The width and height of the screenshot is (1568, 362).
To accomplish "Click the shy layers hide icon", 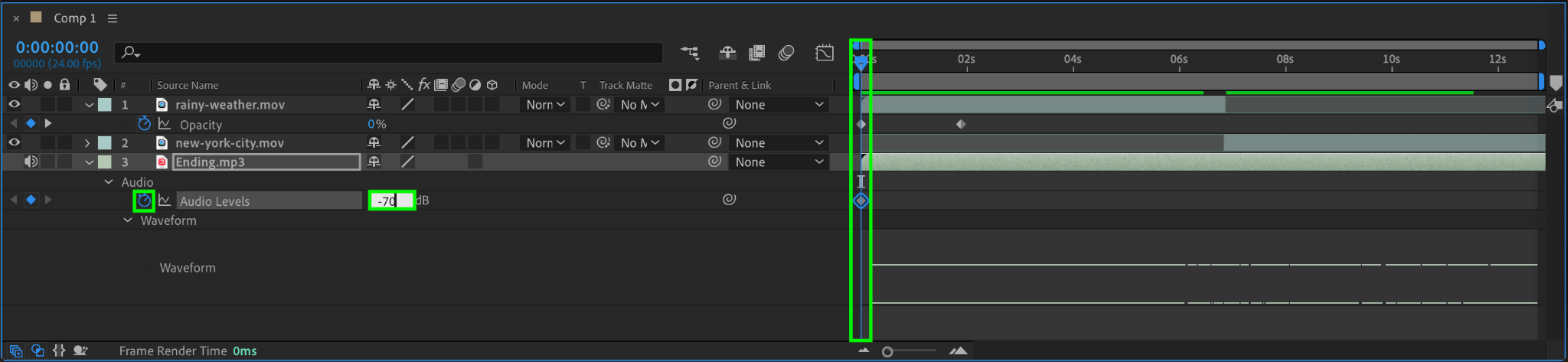I will point(727,53).
